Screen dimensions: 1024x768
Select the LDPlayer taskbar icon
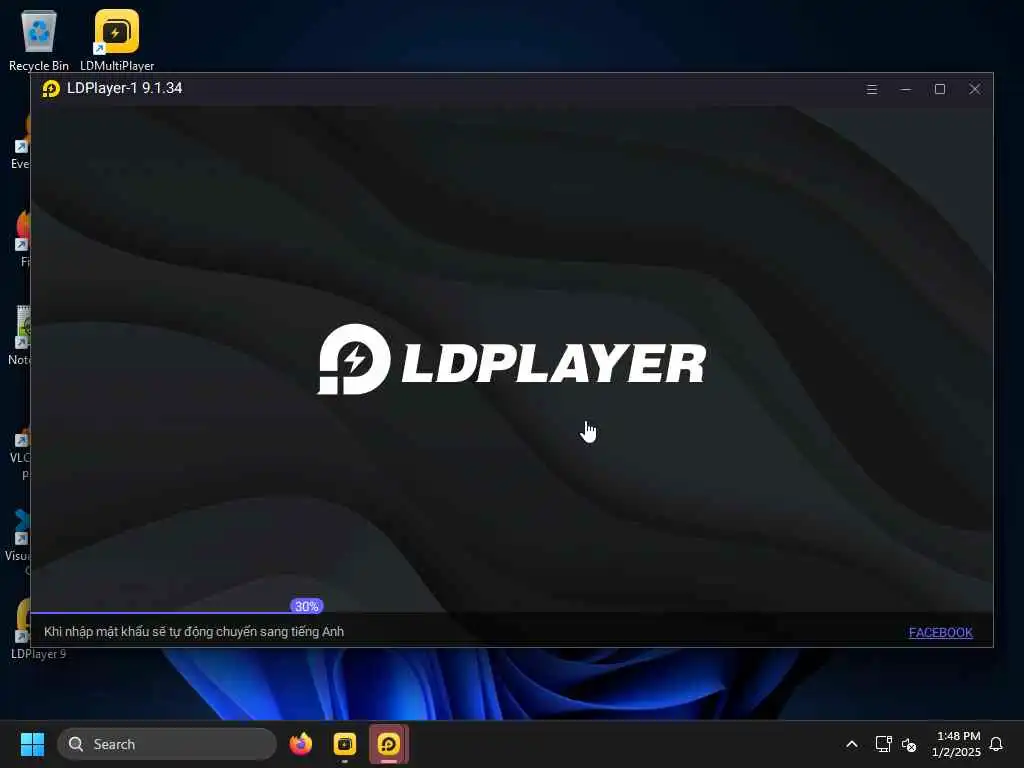coord(389,744)
